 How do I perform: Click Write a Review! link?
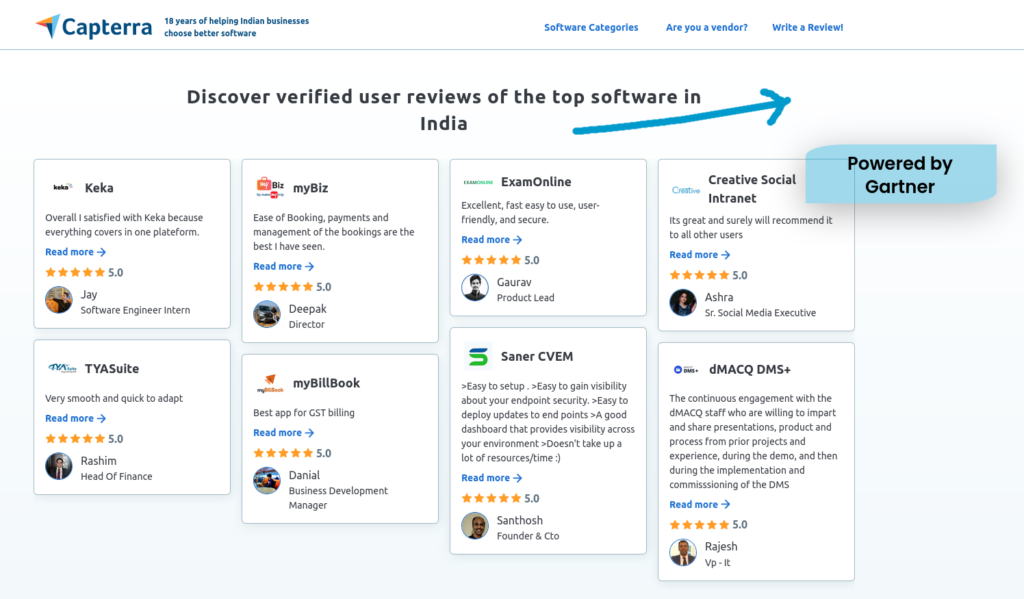807,28
